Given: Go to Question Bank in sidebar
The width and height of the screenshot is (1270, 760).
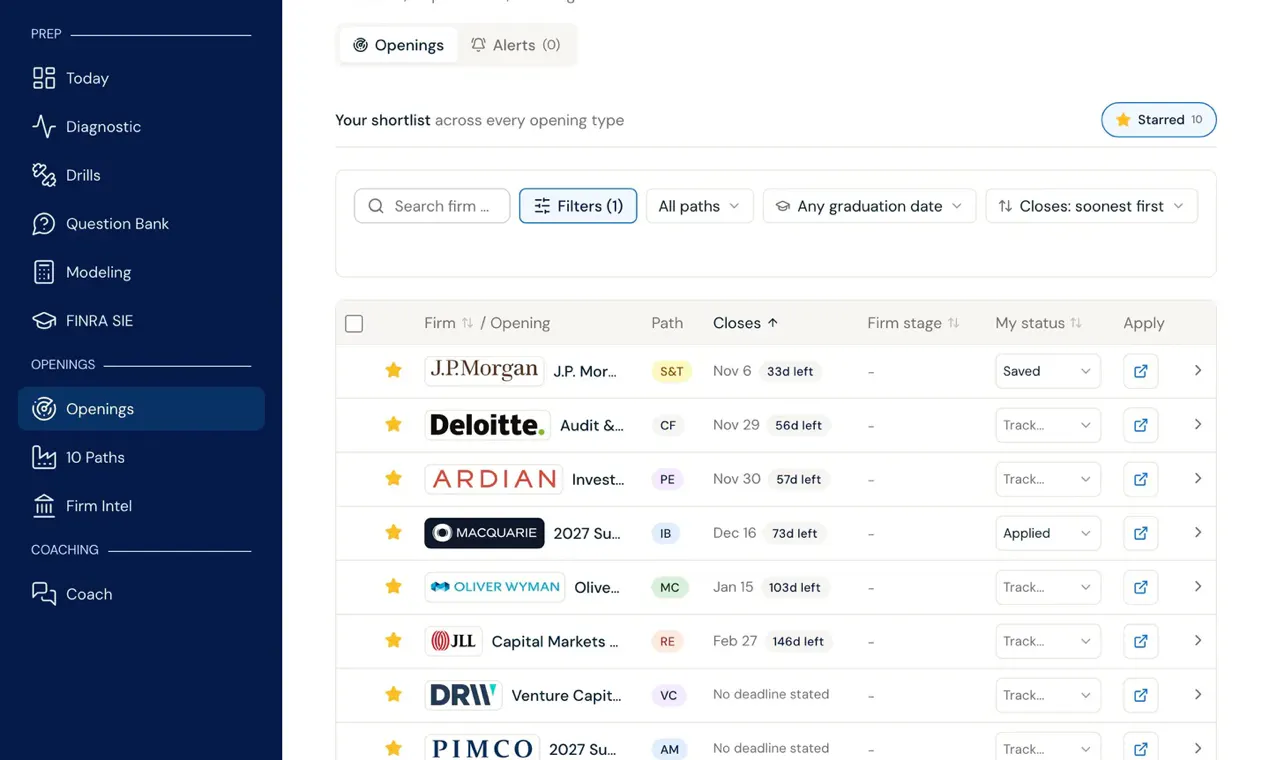Looking at the screenshot, I should coord(141,224).
